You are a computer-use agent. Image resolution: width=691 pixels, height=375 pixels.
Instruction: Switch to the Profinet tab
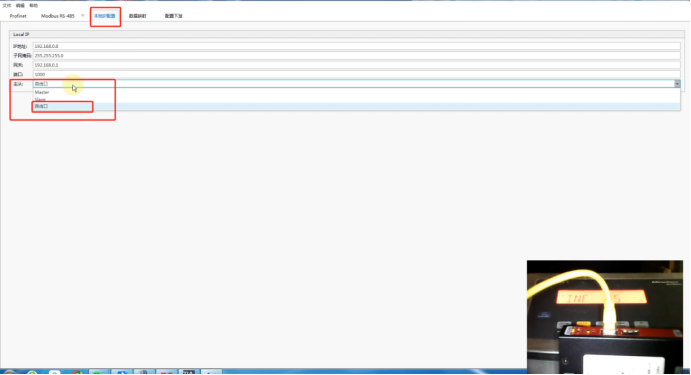point(18,16)
